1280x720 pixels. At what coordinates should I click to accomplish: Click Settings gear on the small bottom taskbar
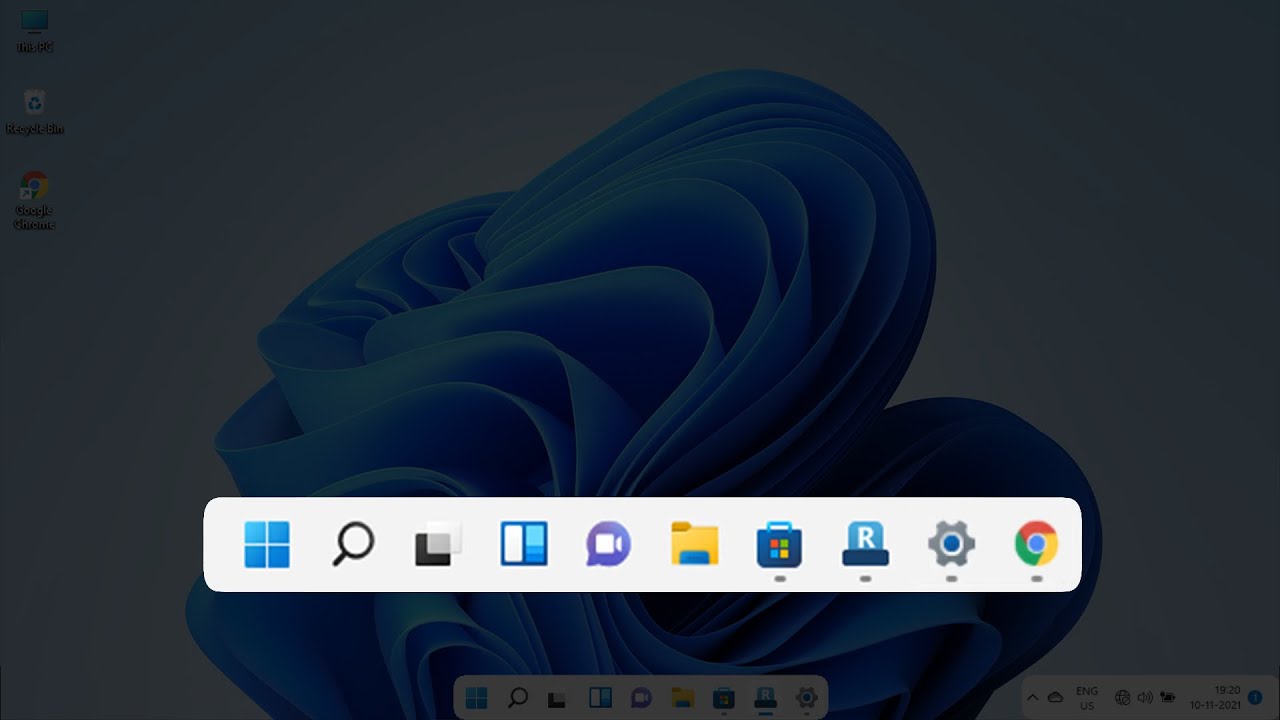(806, 697)
